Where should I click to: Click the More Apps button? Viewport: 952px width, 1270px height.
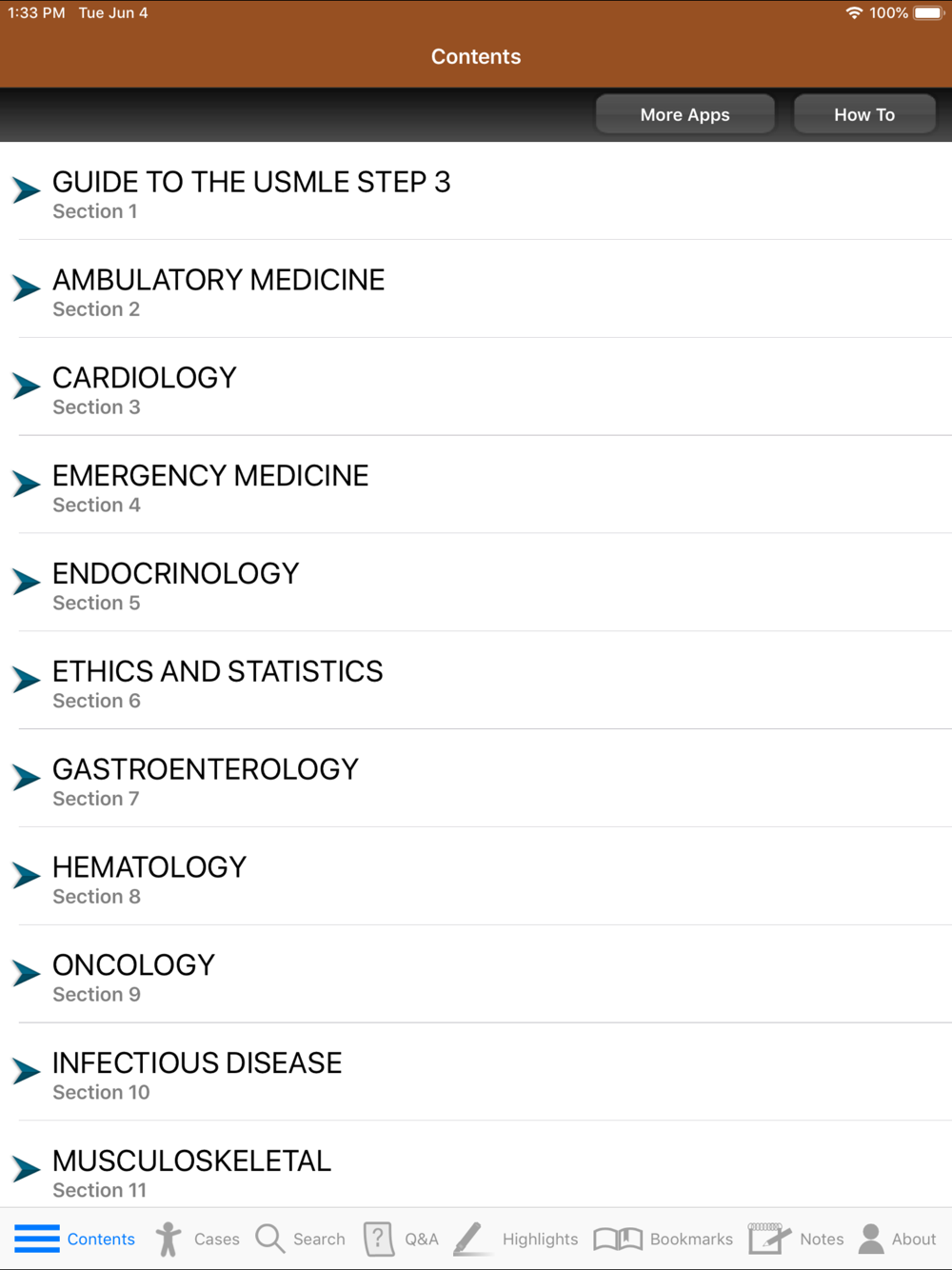click(x=685, y=114)
